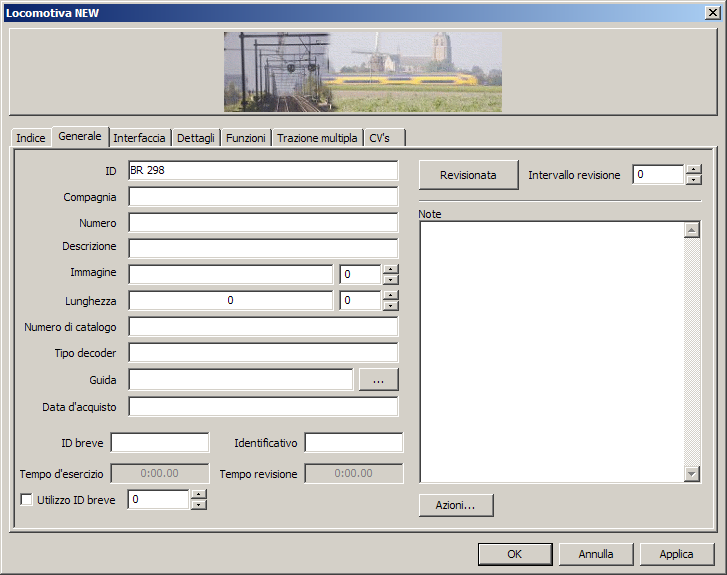
Task: Enable the Utilizzo ID breve checkbox
Action: tap(27, 499)
